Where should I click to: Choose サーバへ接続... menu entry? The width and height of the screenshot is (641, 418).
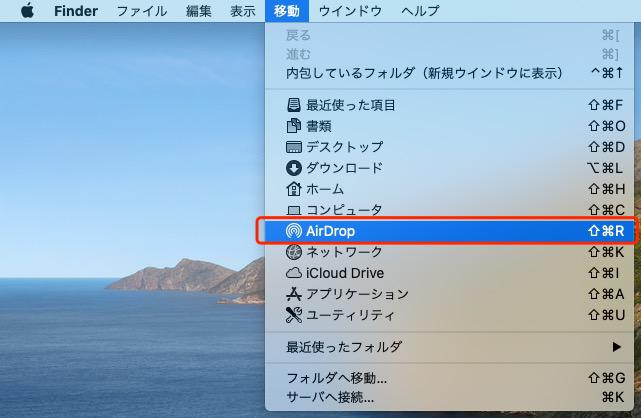coord(330,398)
